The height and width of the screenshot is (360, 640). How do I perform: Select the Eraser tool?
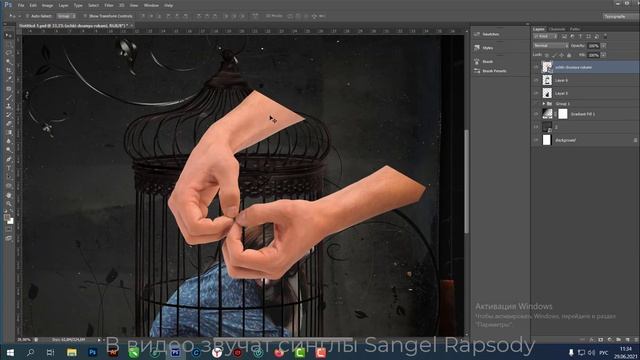pos(9,124)
